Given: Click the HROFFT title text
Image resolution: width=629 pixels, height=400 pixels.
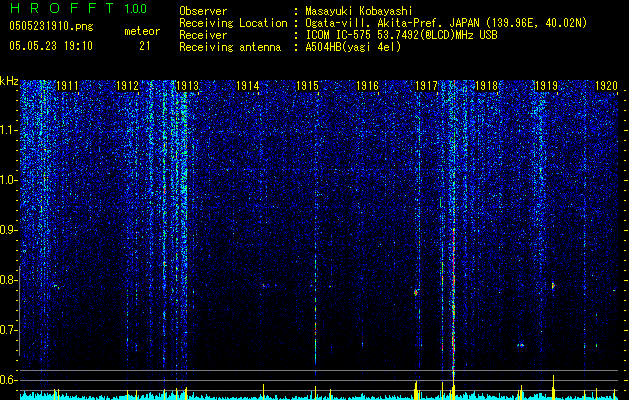Looking at the screenshot, I should (61, 8).
